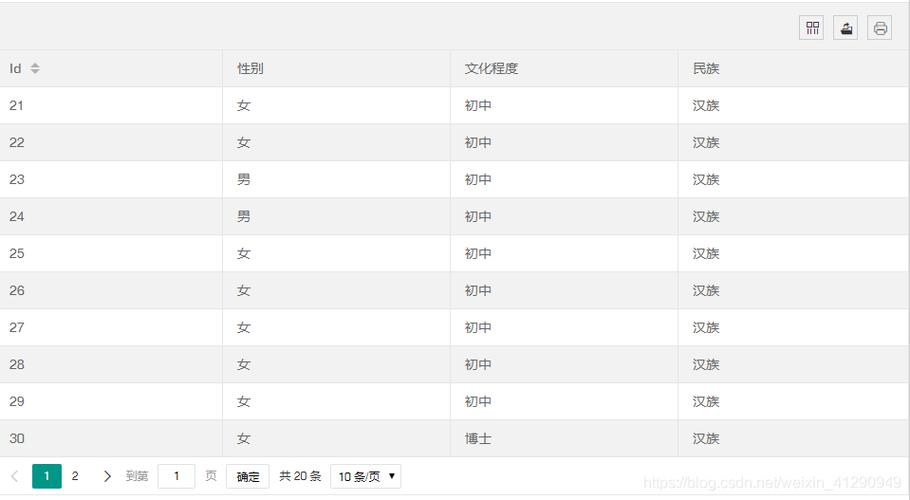Go to previous page arrow
Screen dimensions: 910x500
(x=15, y=476)
